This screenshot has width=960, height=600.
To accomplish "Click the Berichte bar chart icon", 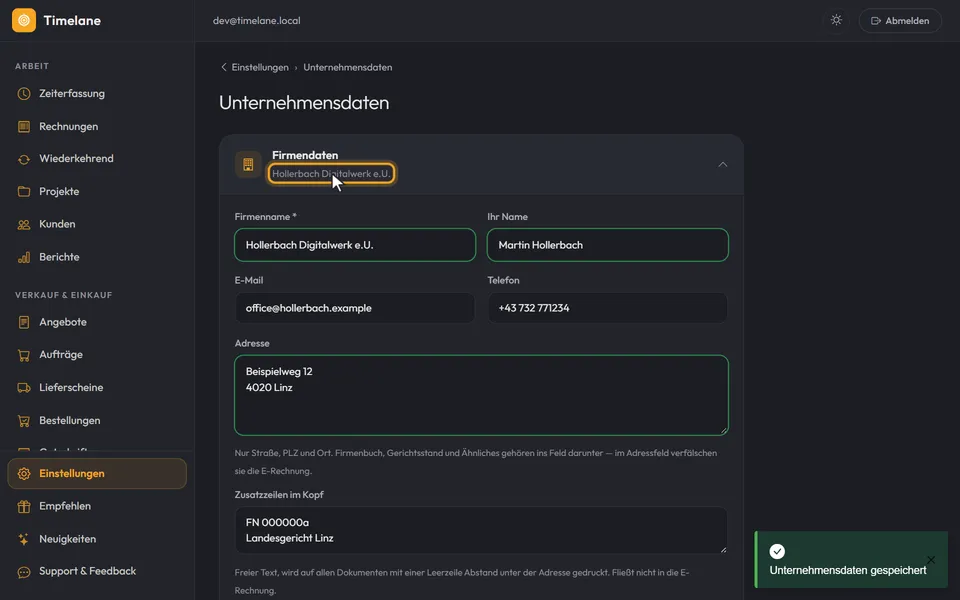I will (24, 257).
